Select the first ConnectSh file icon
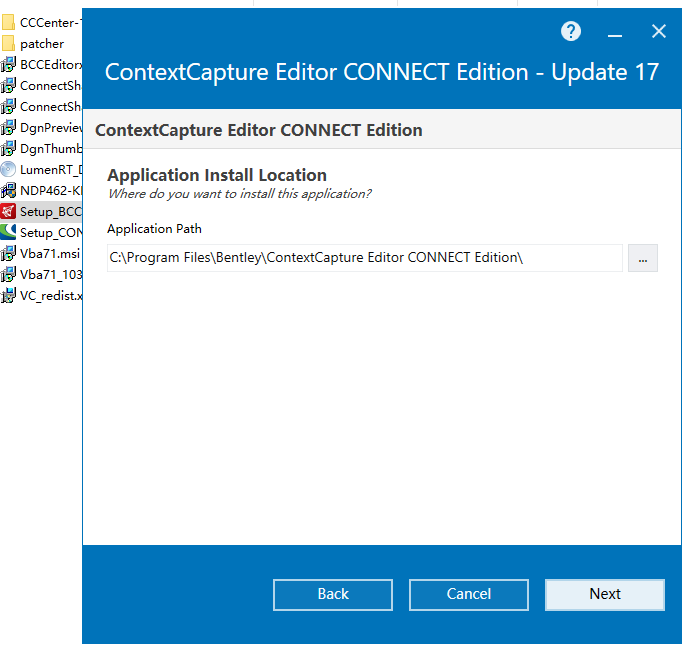The width and height of the screenshot is (683, 649). point(8,85)
